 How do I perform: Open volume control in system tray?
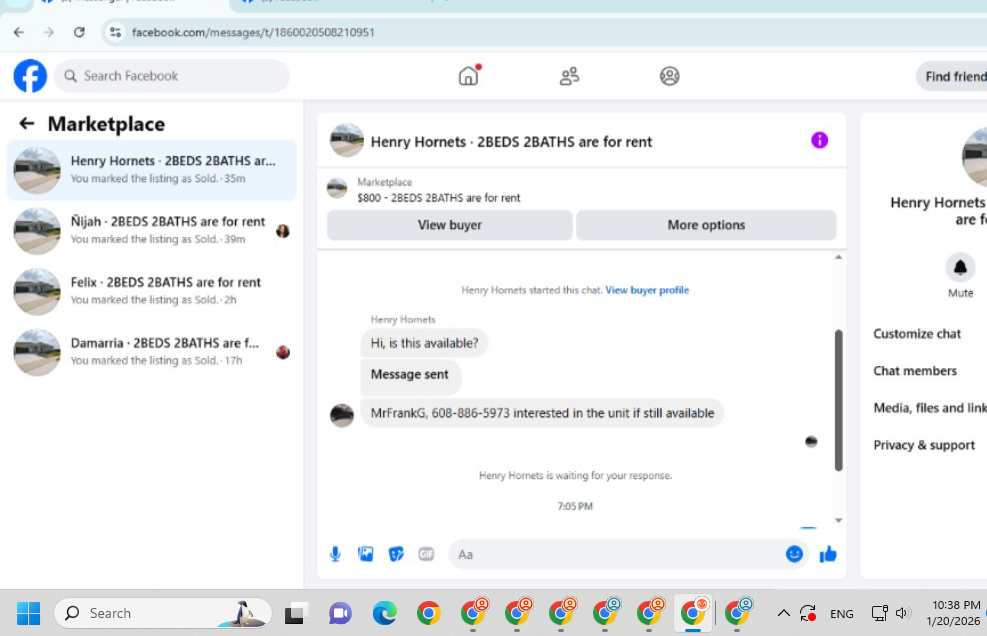coord(903,613)
